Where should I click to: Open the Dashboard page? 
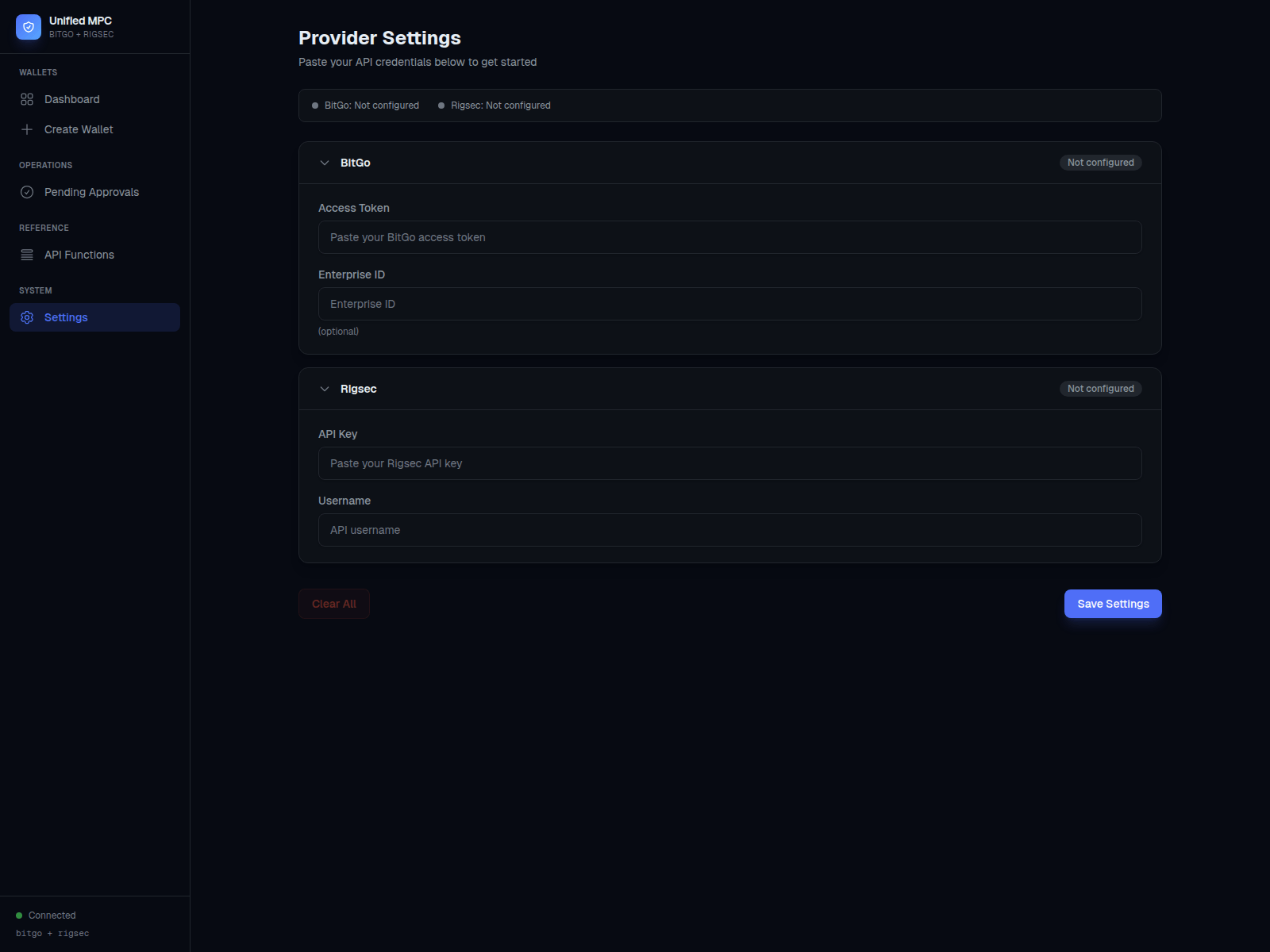pos(72,99)
